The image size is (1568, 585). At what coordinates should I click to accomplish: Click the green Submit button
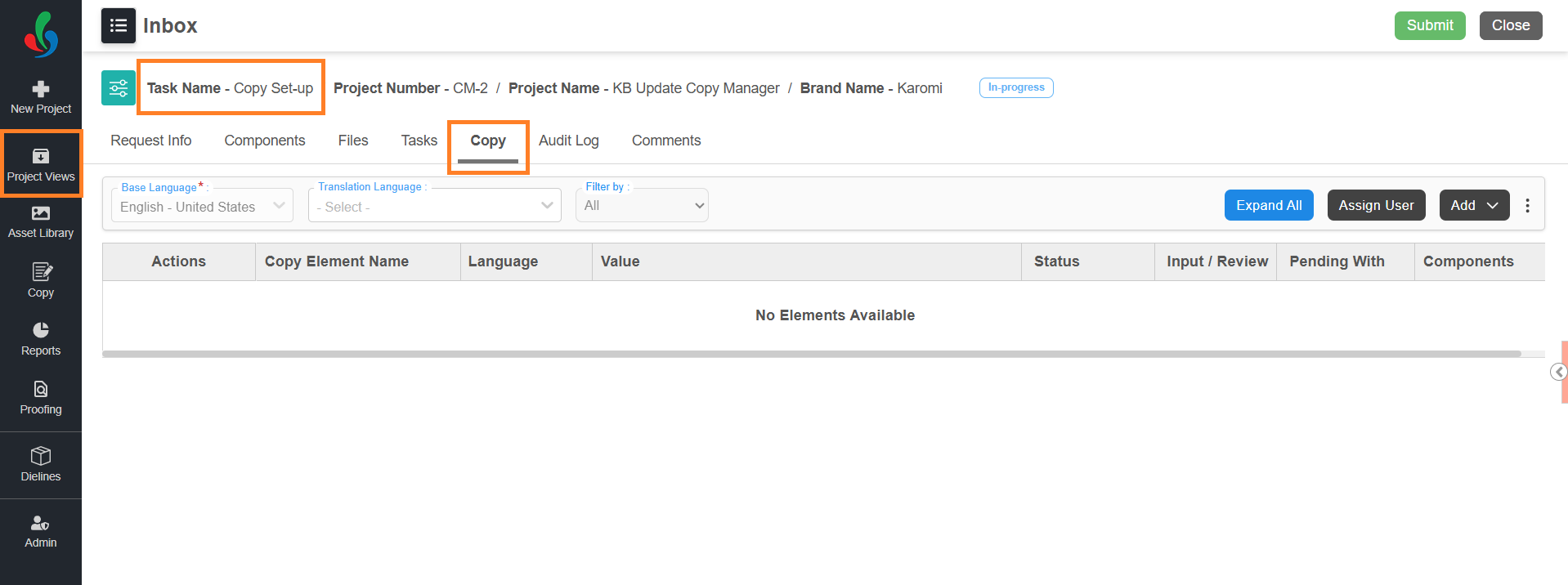pos(1430,25)
